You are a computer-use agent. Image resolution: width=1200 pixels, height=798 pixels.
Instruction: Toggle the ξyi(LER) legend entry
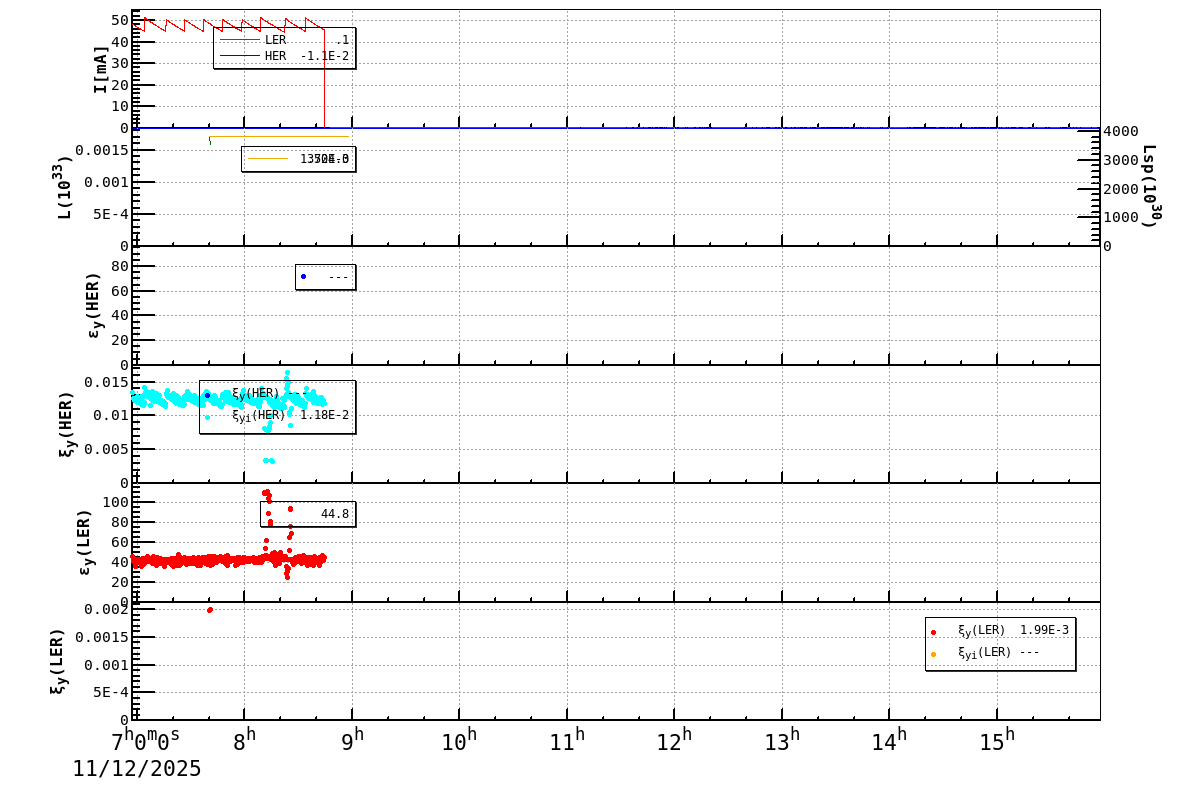click(x=985, y=655)
